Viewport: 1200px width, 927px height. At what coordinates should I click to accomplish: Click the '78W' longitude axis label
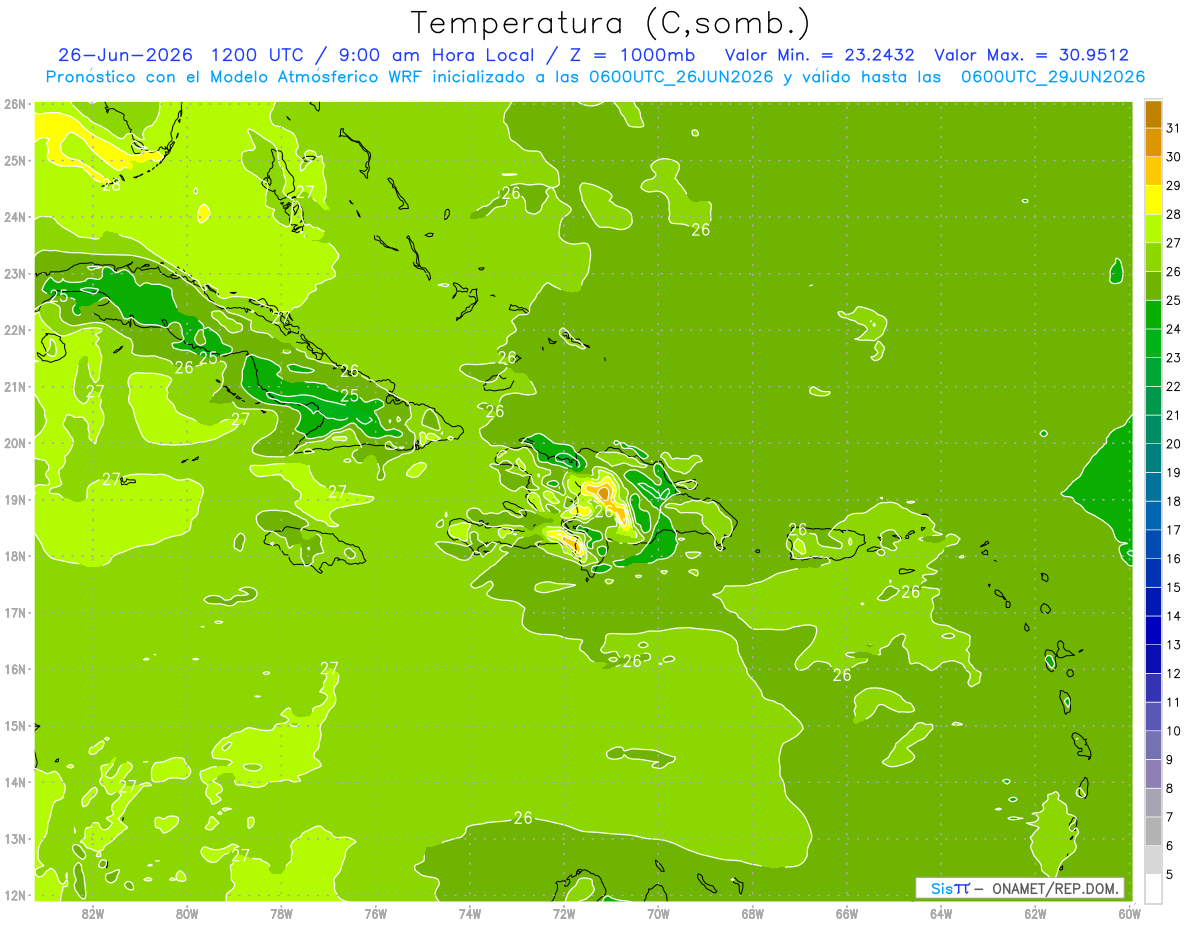(x=281, y=913)
